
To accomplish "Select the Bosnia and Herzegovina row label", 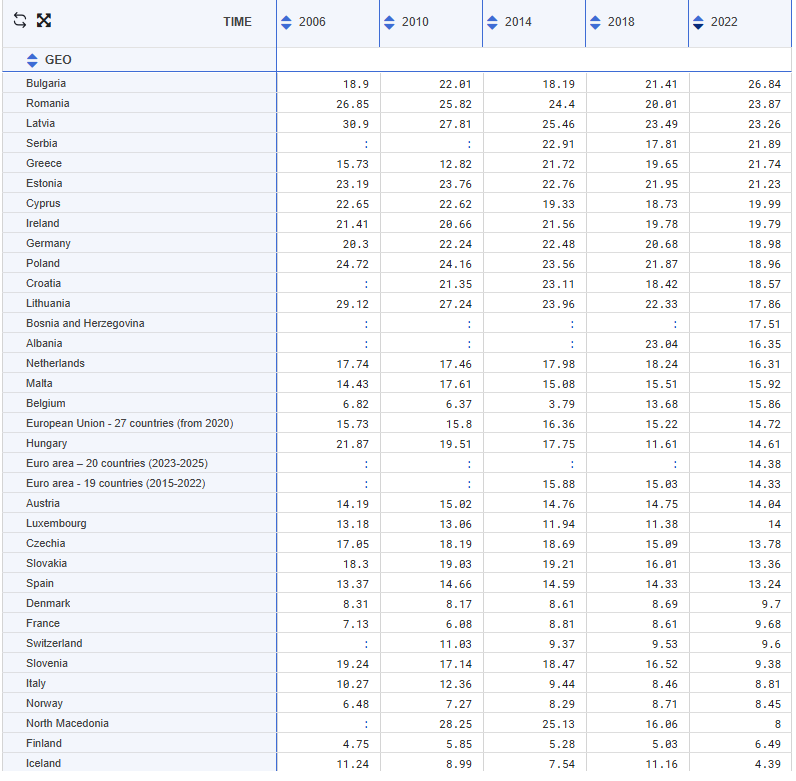I will click(85, 323).
